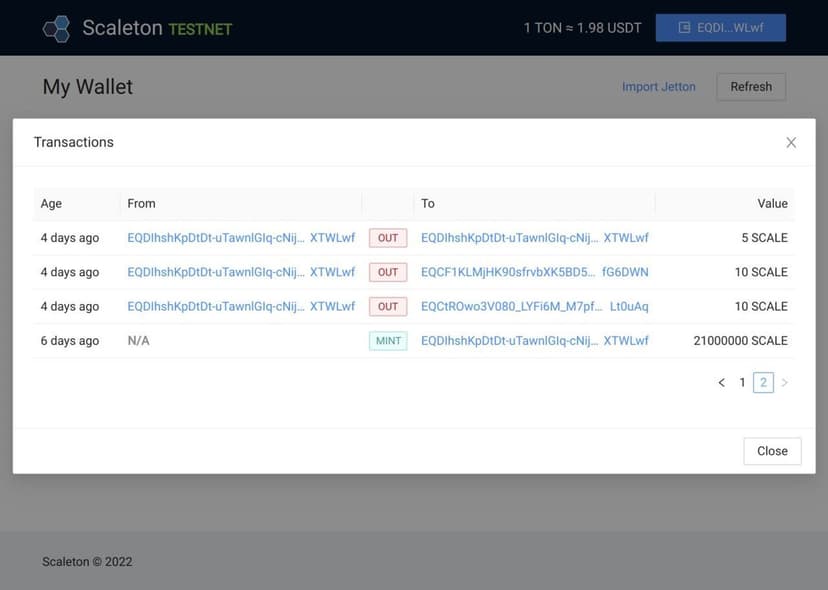This screenshot has height=590, width=828.
Task: Open From address of 5 SCALE transaction
Action: pos(241,238)
